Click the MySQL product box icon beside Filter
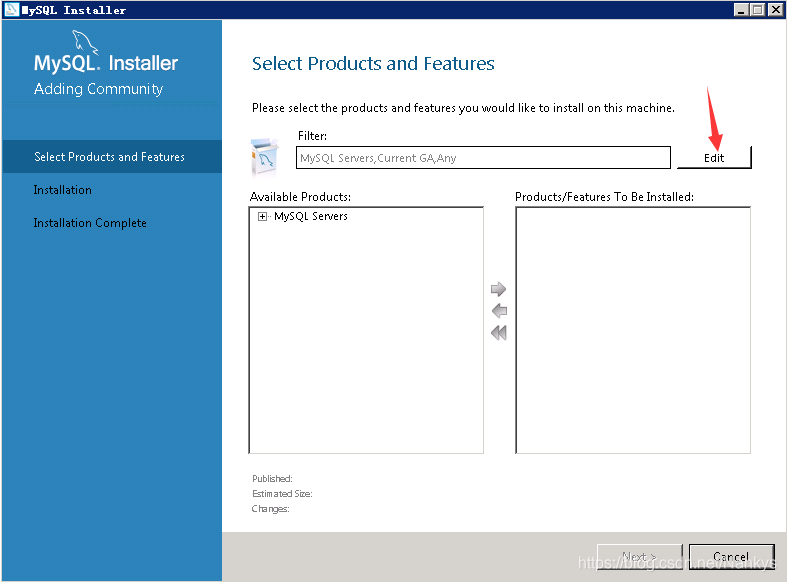The image size is (787, 582). point(264,158)
